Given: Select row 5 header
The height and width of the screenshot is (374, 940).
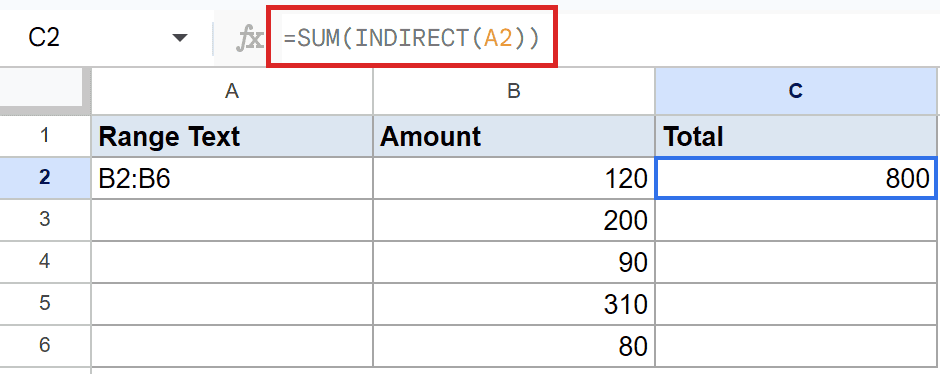Looking at the screenshot, I should point(46,304).
